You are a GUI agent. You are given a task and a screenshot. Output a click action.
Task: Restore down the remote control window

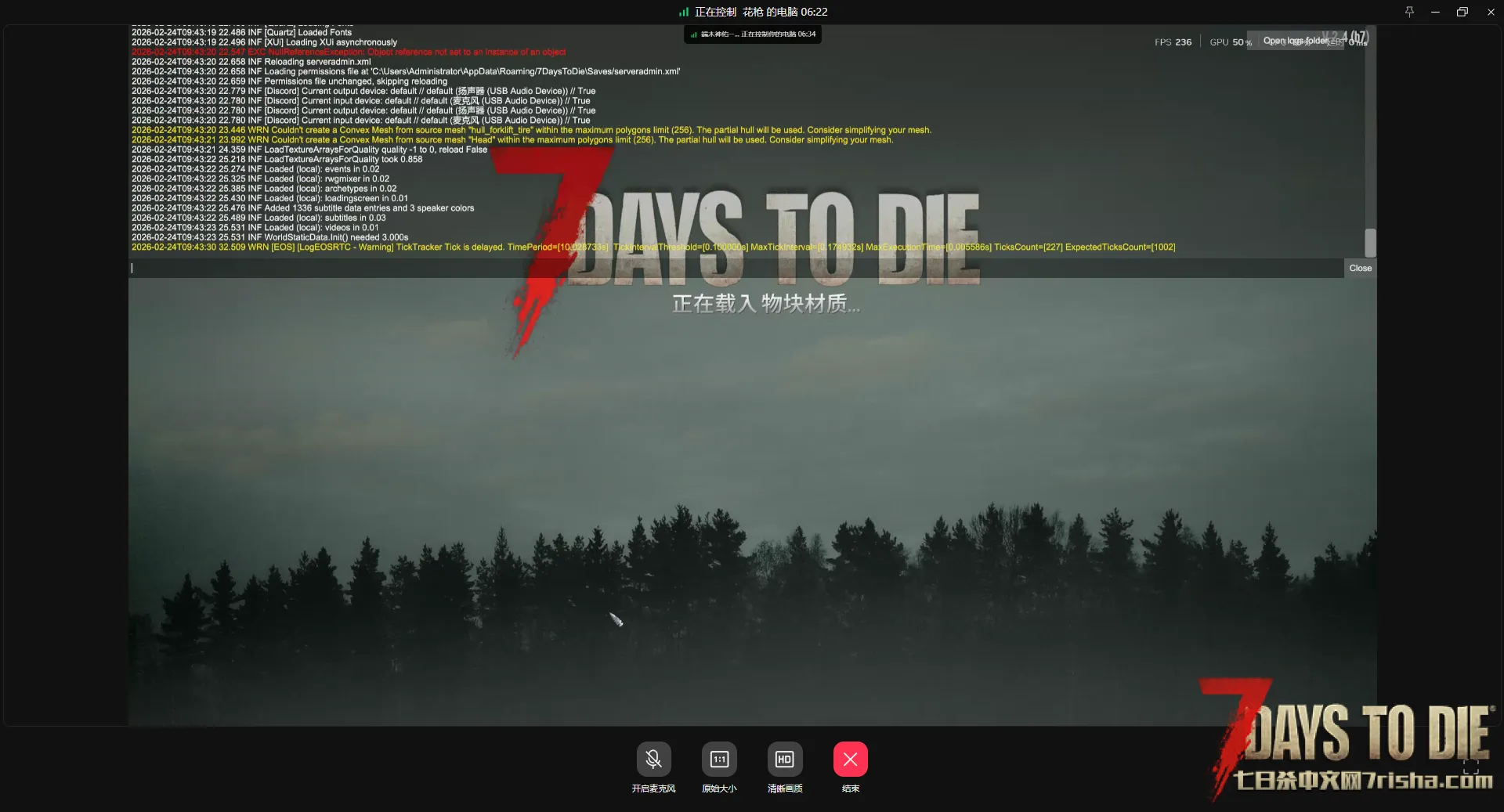point(1462,12)
